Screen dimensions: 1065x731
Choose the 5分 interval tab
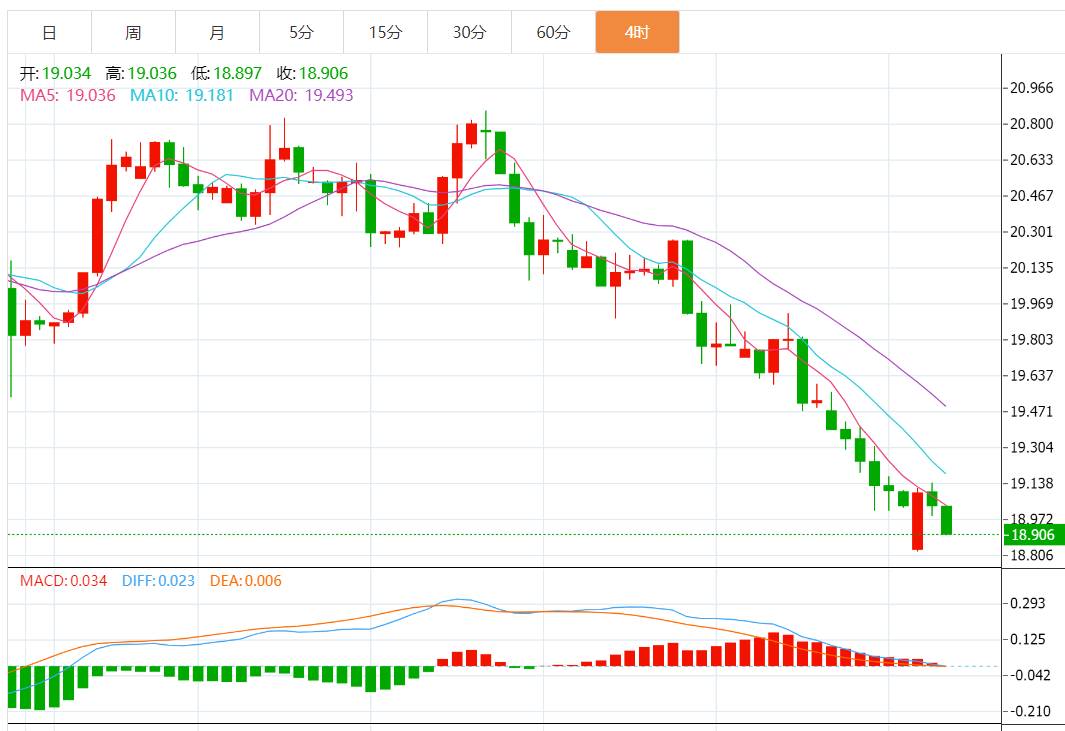coord(302,32)
